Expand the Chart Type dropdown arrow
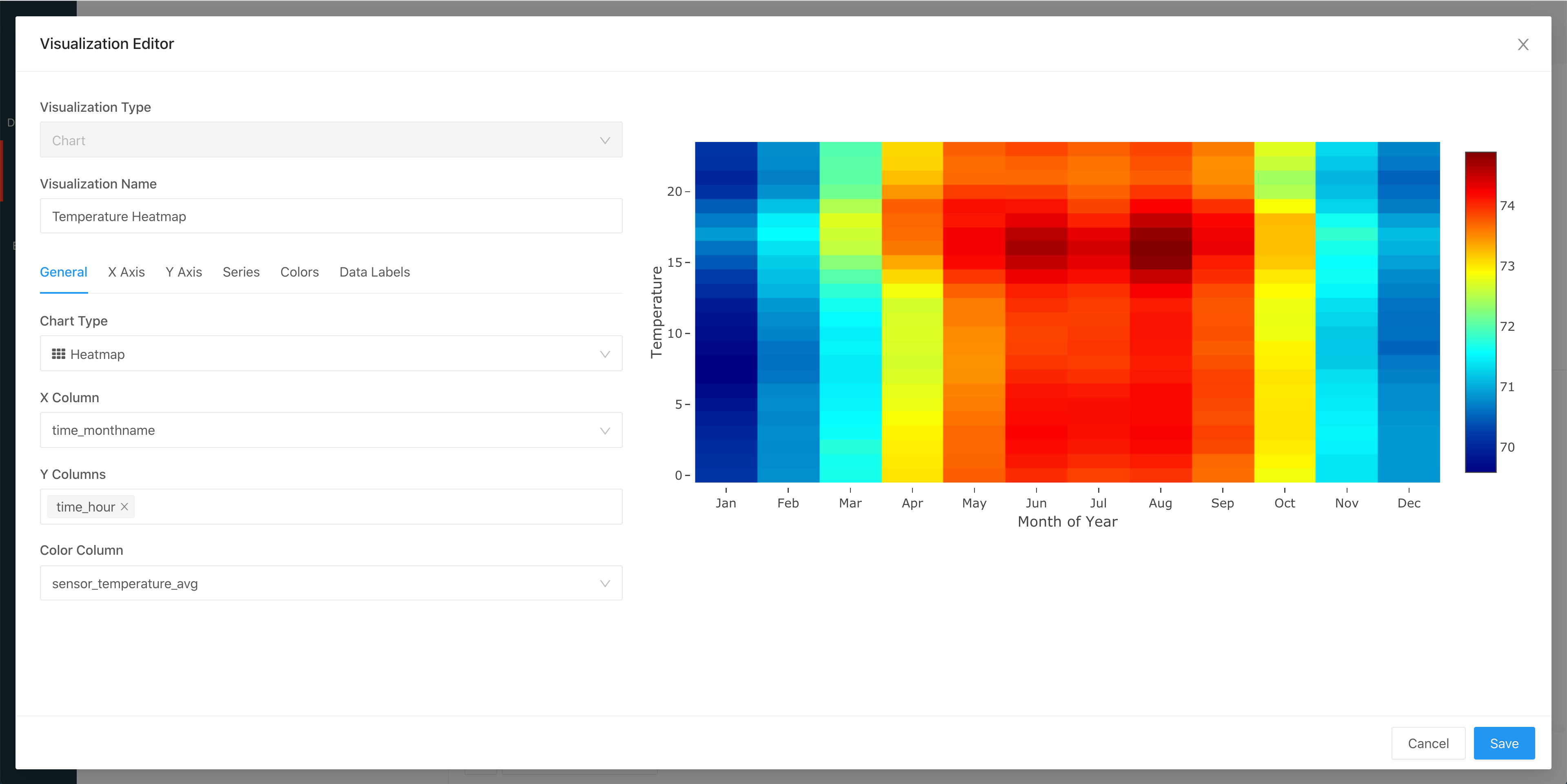The image size is (1567, 784). [605, 354]
